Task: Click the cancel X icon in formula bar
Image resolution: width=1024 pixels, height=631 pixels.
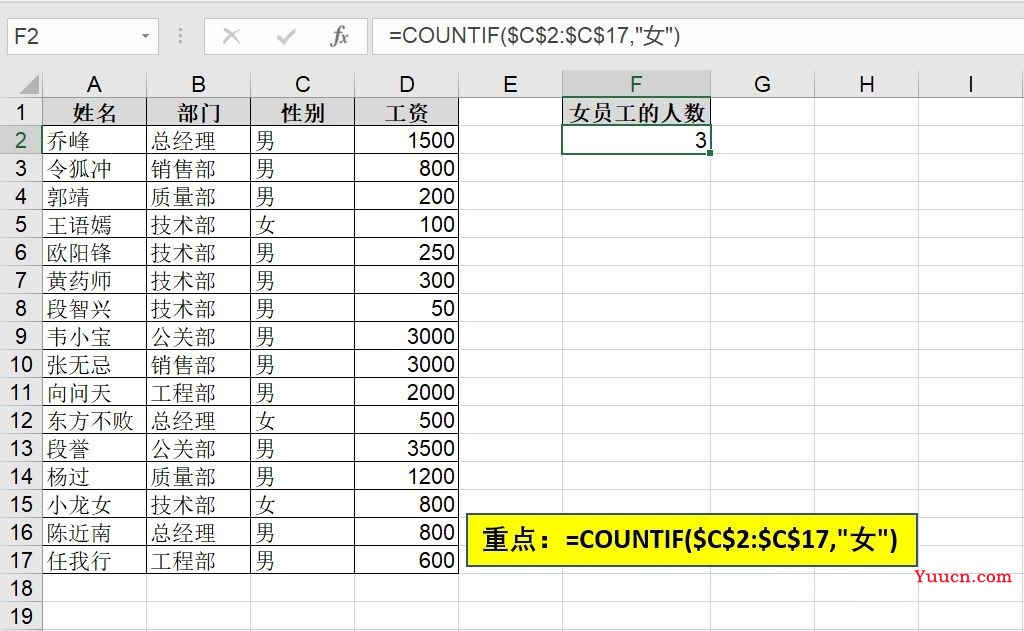Action: tap(231, 36)
